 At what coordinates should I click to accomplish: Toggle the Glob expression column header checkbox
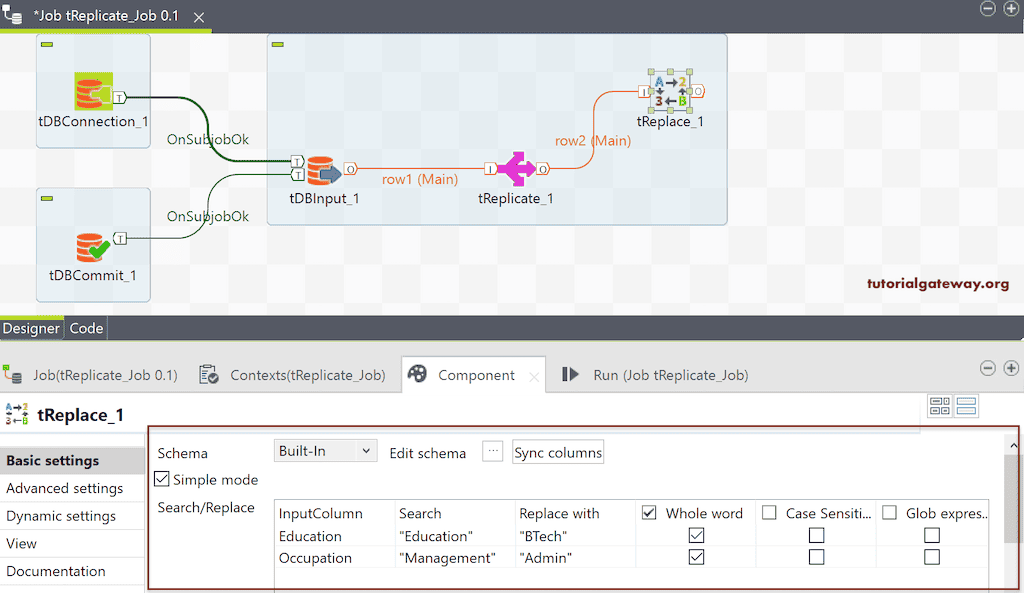click(x=889, y=513)
